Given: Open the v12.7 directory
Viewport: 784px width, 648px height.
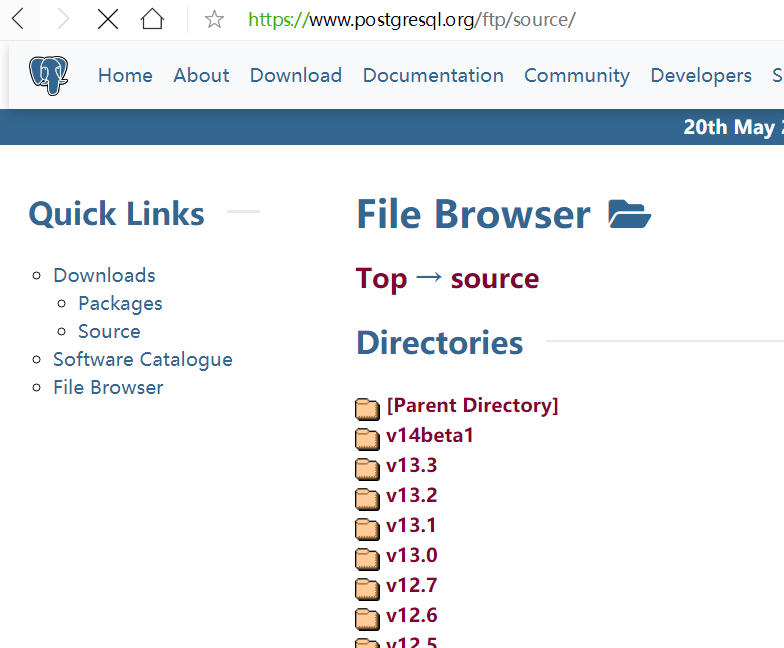Looking at the screenshot, I should 412,586.
